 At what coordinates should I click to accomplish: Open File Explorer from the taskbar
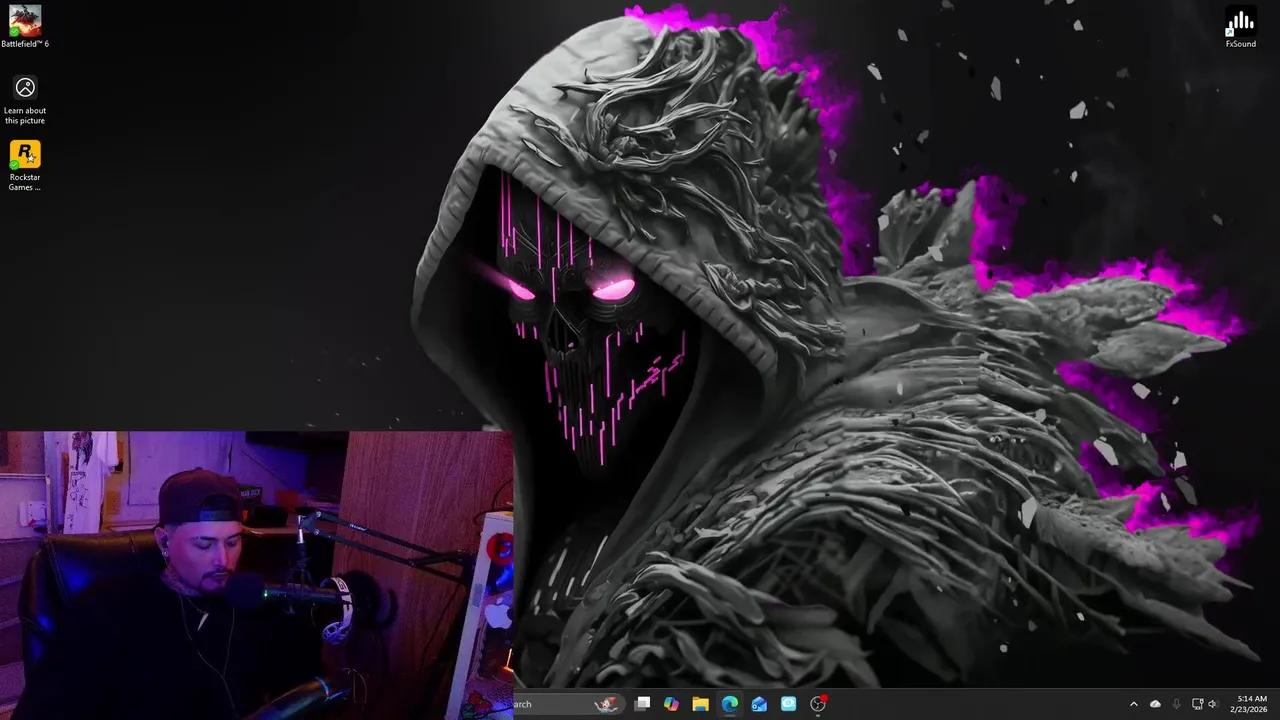(x=701, y=704)
